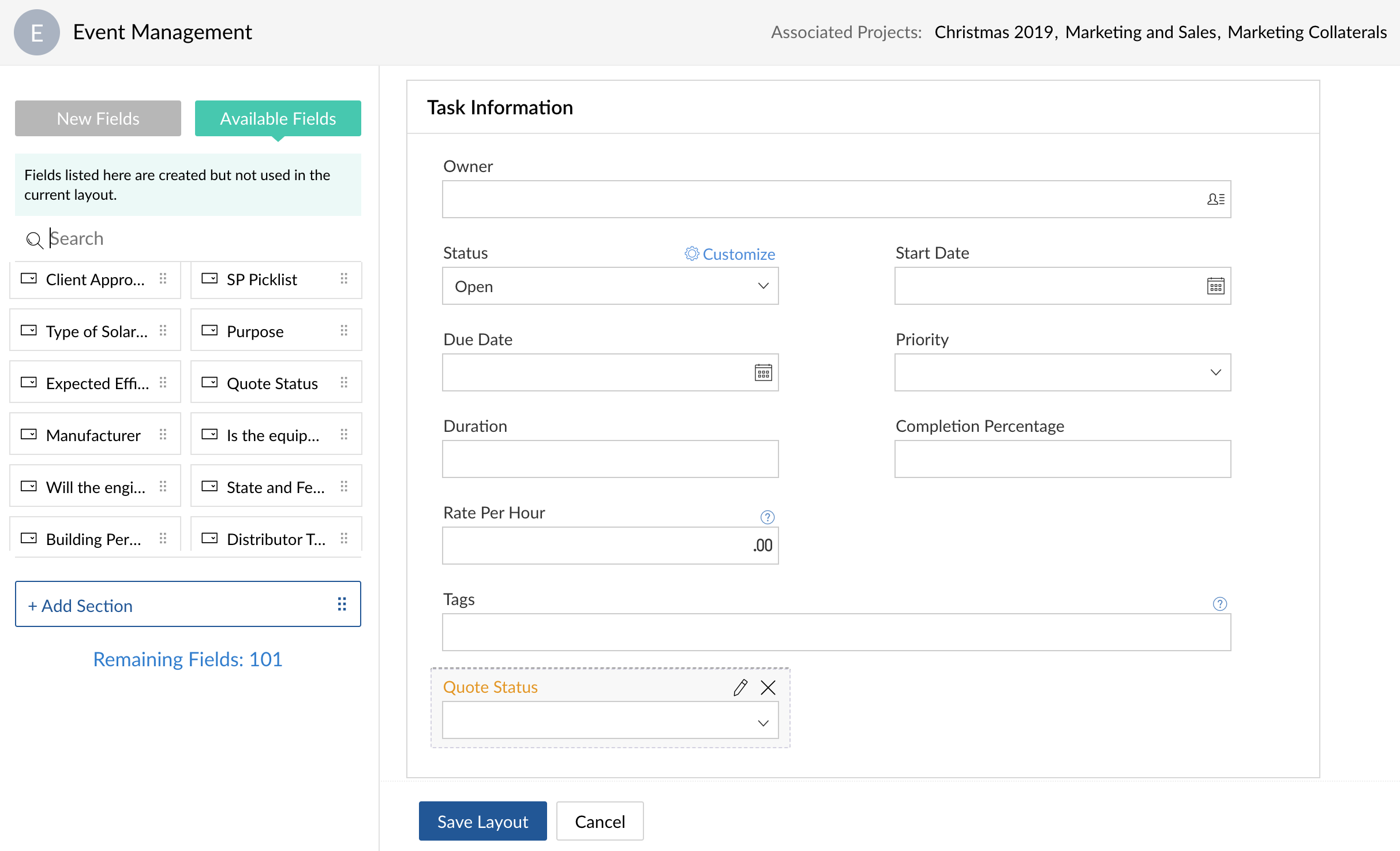Grab the SP Picklist drag handle

click(x=344, y=279)
